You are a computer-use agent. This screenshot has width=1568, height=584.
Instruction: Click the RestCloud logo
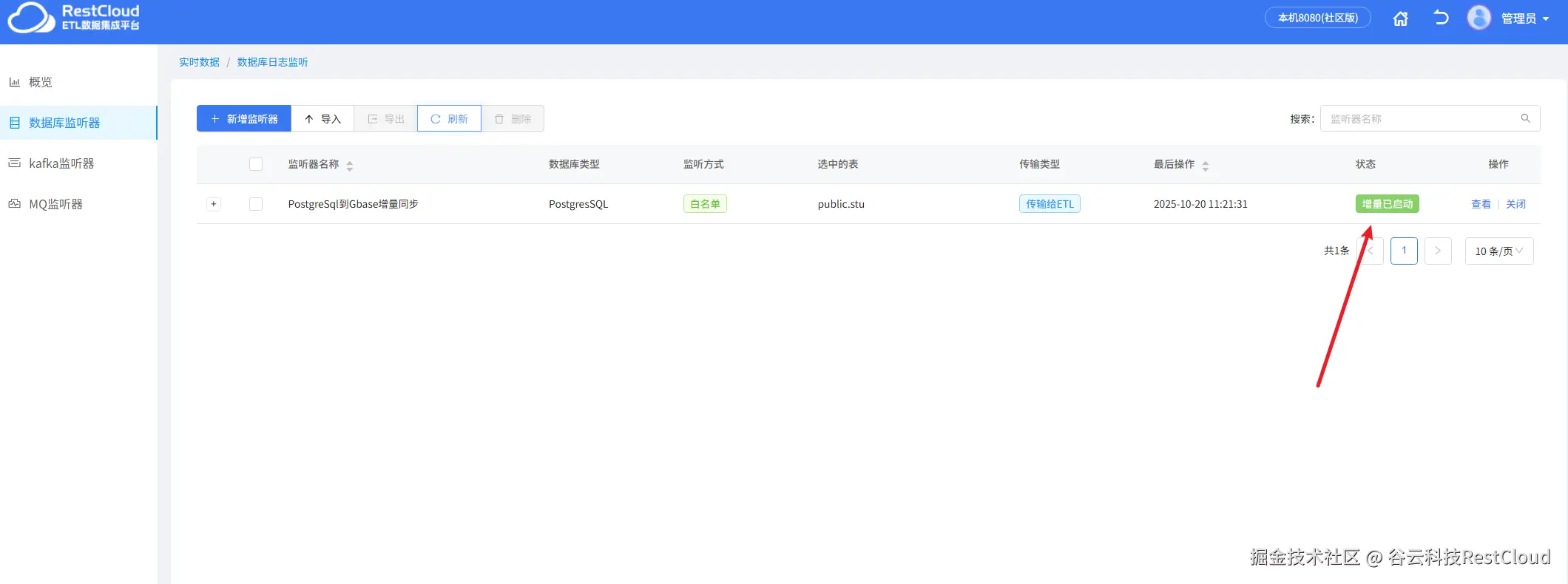point(74,18)
